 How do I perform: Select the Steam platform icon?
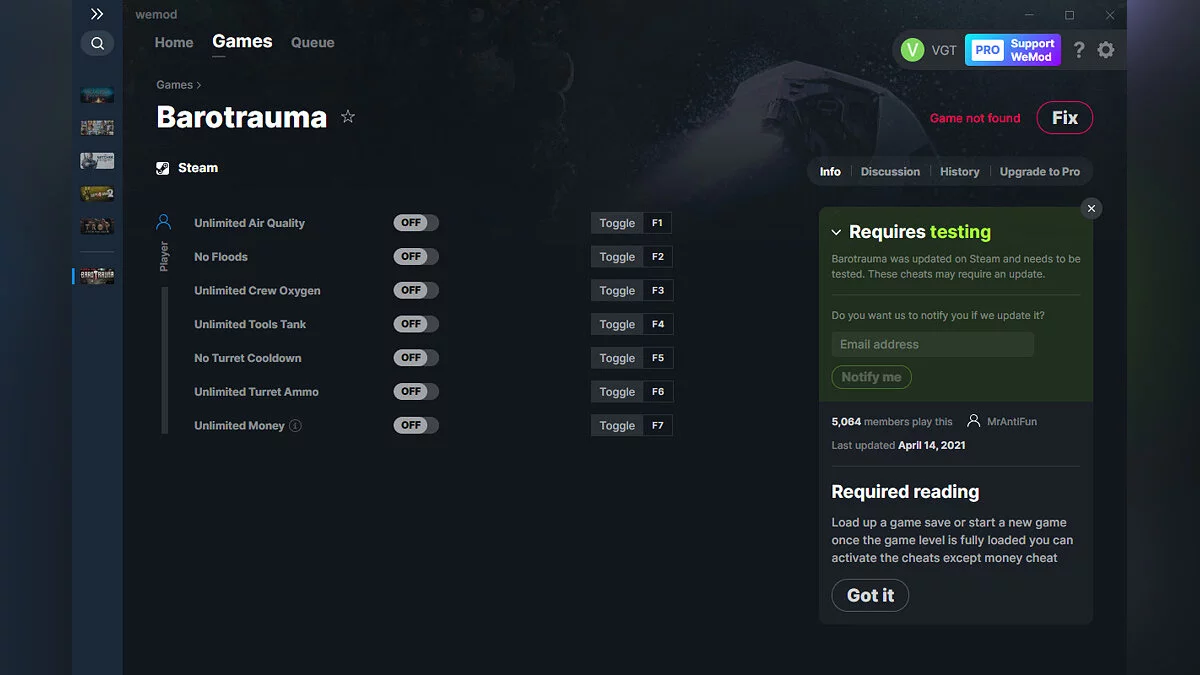click(x=162, y=167)
